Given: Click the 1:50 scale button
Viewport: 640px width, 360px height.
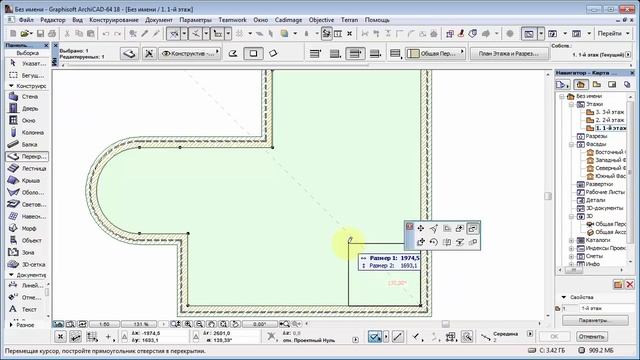Looking at the screenshot, I should point(104,324).
